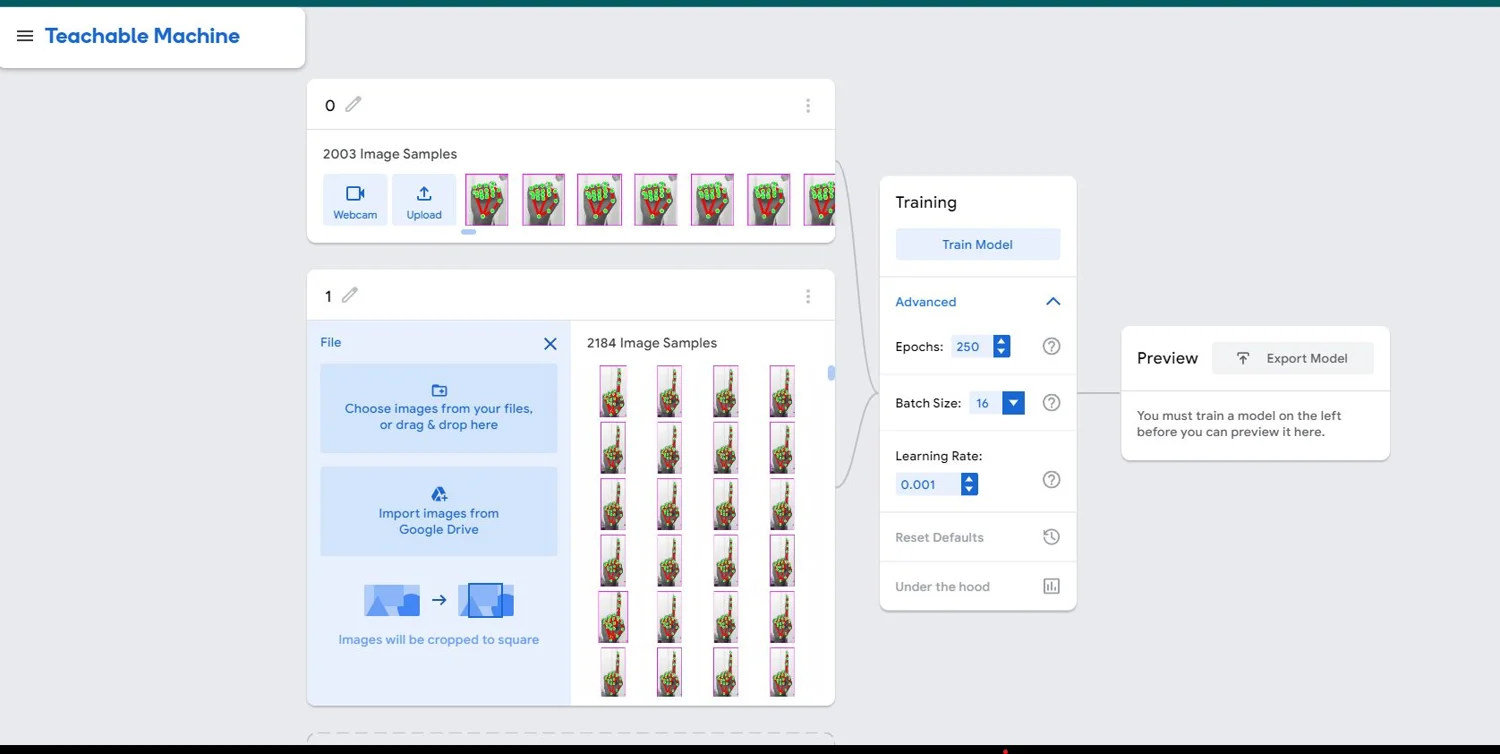Screen dimensions: 1500x754
Task: Start training with Train Model button
Action: tap(977, 244)
